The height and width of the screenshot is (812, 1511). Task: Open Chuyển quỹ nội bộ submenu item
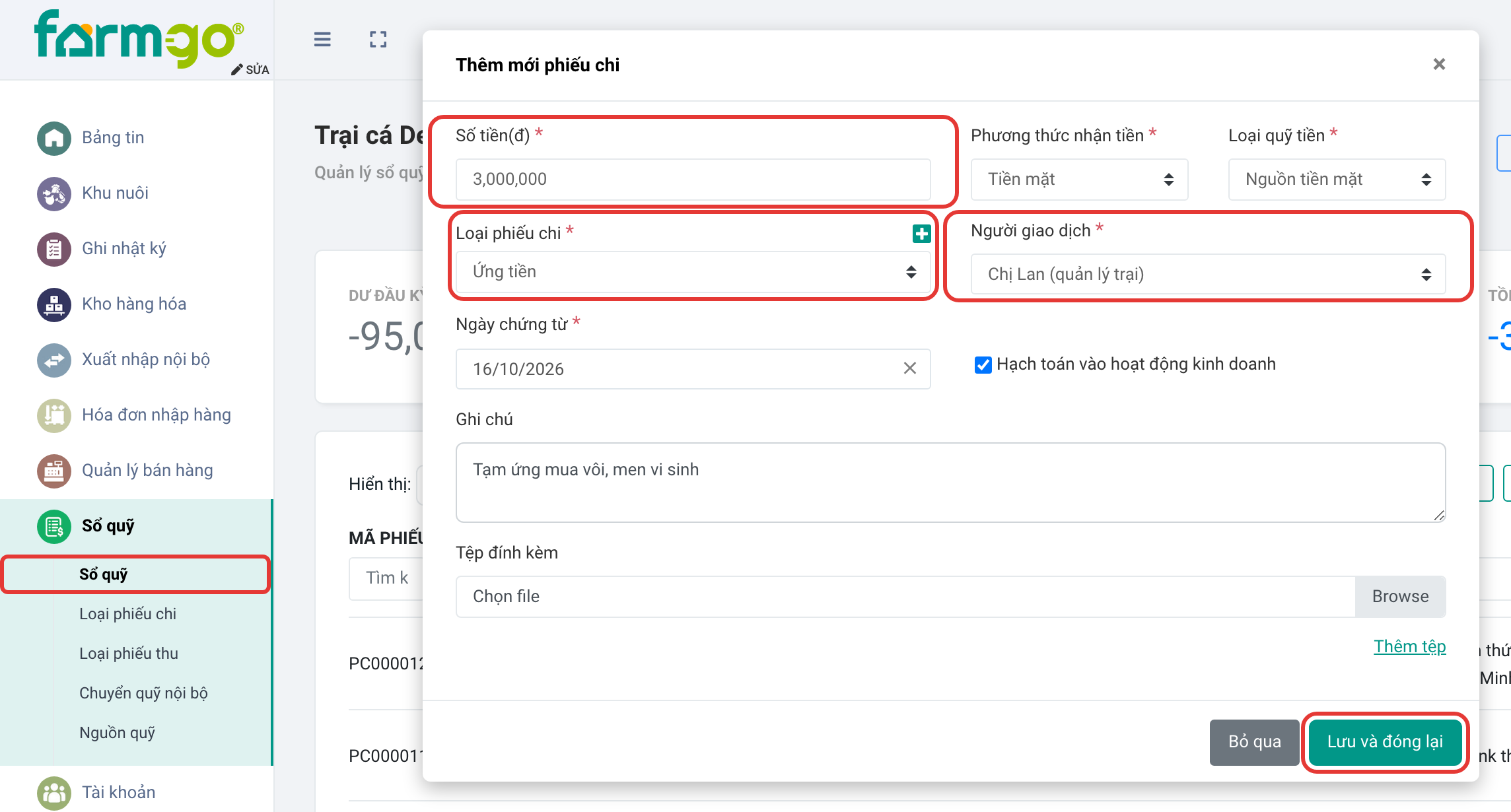143,693
